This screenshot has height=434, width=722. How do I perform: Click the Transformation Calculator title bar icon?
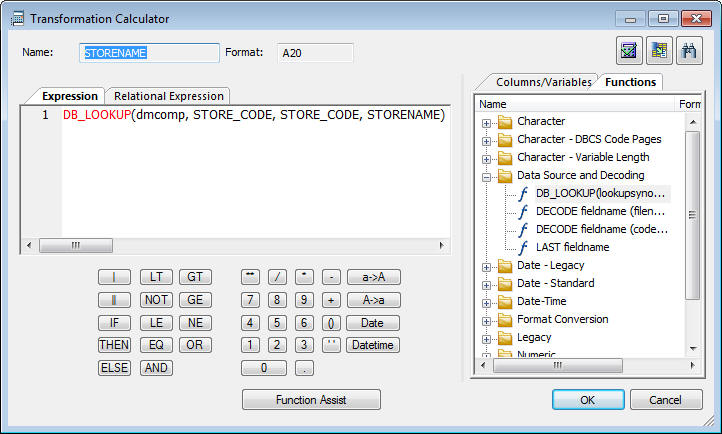click(17, 18)
